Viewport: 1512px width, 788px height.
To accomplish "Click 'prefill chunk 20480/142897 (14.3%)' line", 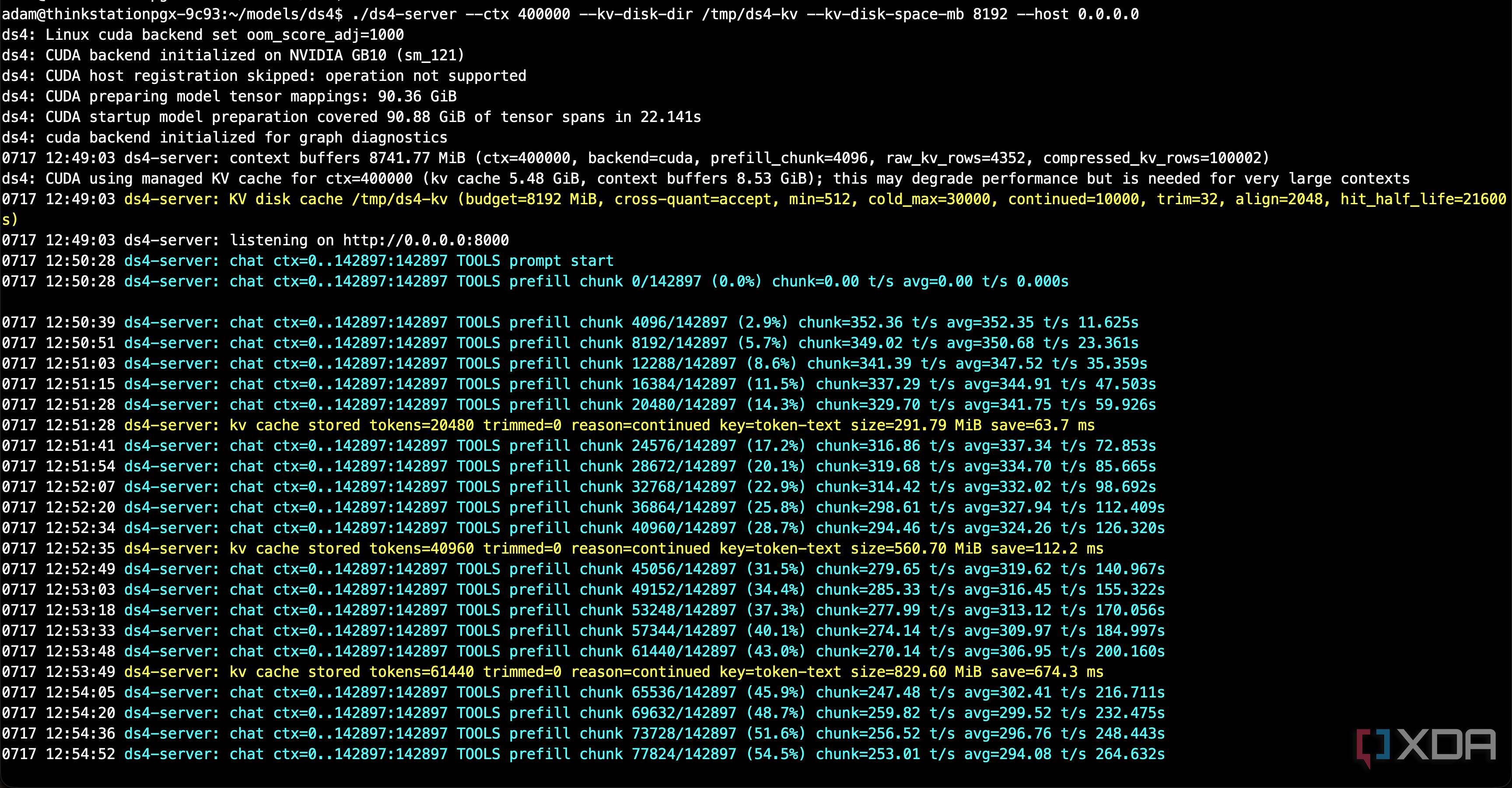I will [x=579, y=404].
